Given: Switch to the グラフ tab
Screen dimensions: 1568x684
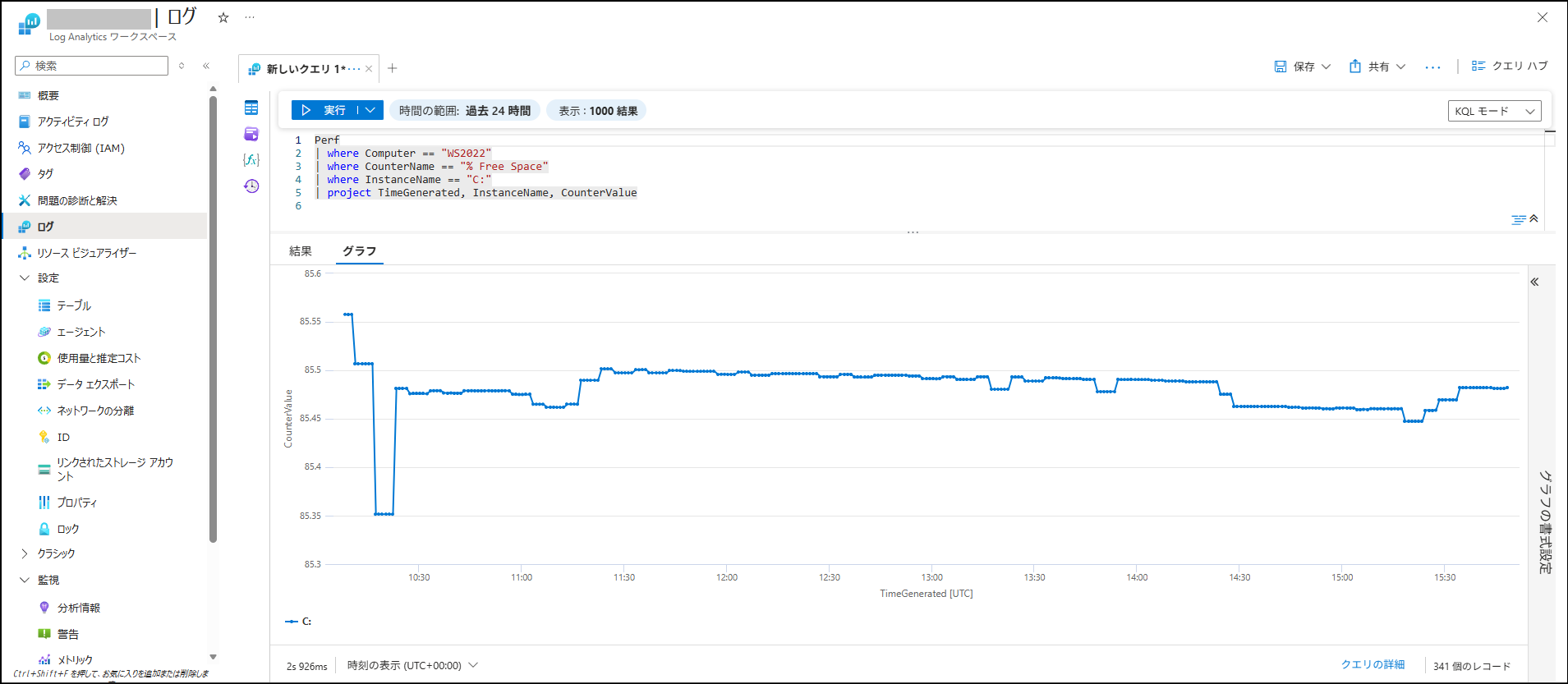Looking at the screenshot, I should coord(360,251).
